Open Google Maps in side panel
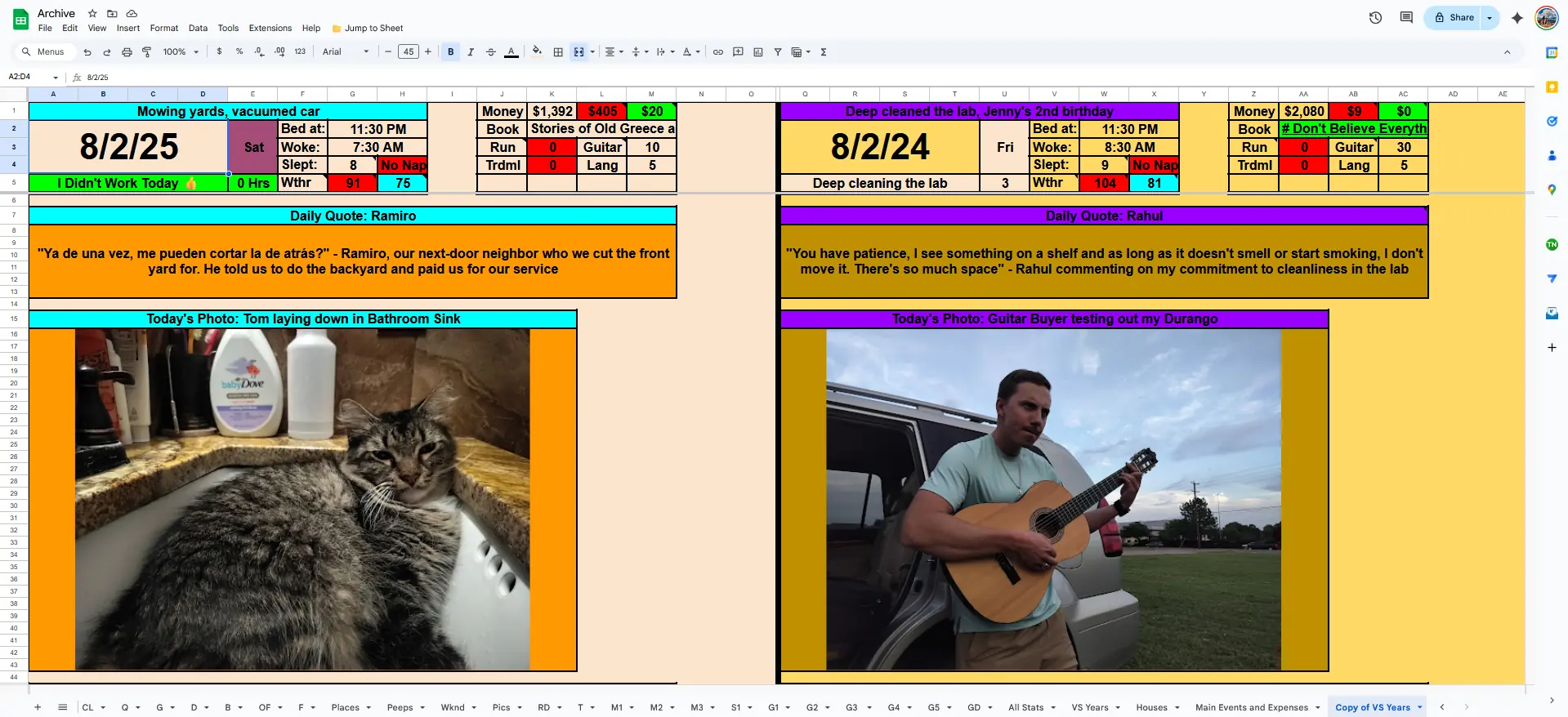The image size is (1568, 717). tap(1552, 189)
